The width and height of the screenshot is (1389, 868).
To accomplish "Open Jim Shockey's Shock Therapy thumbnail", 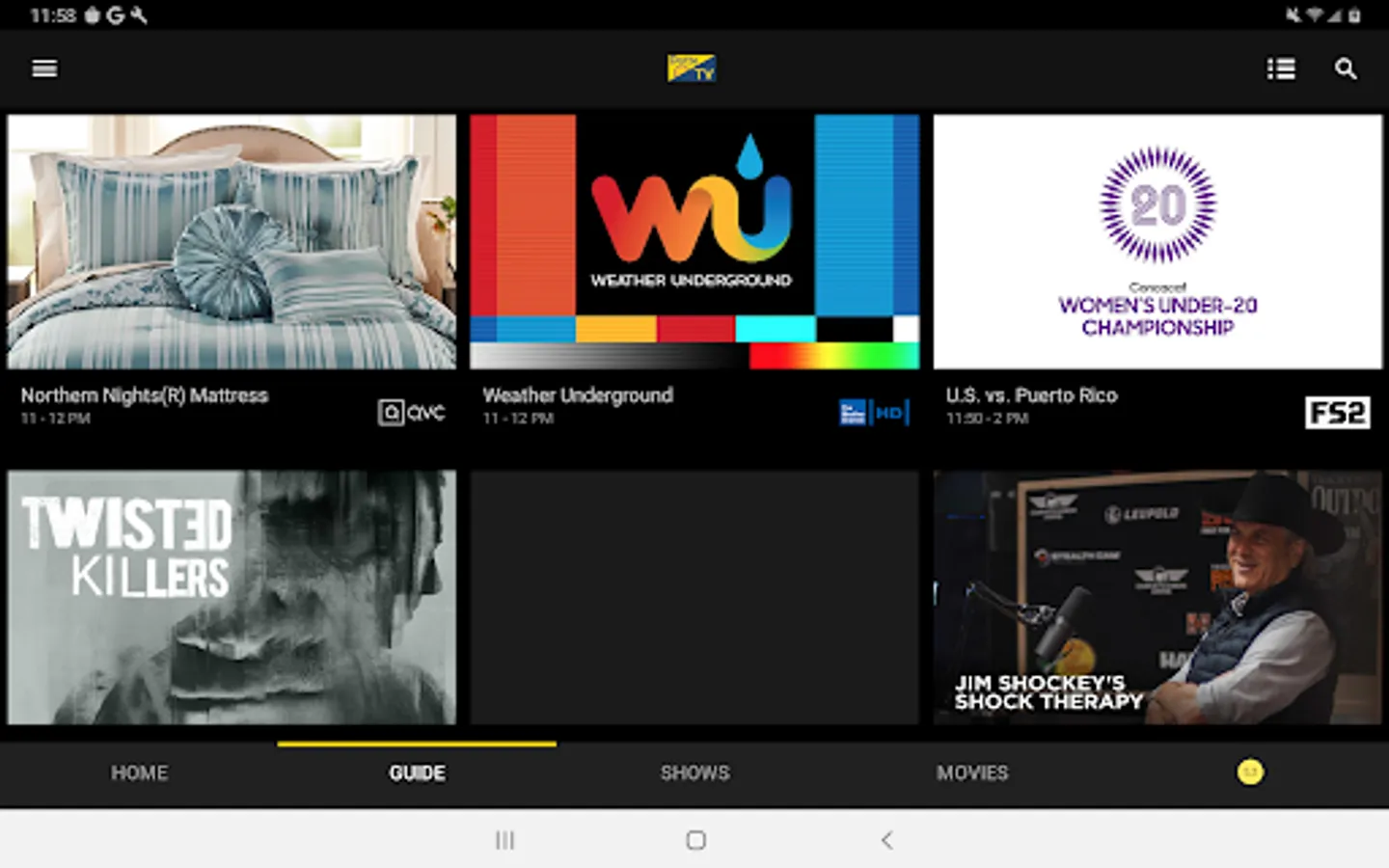I will pos(1157,597).
